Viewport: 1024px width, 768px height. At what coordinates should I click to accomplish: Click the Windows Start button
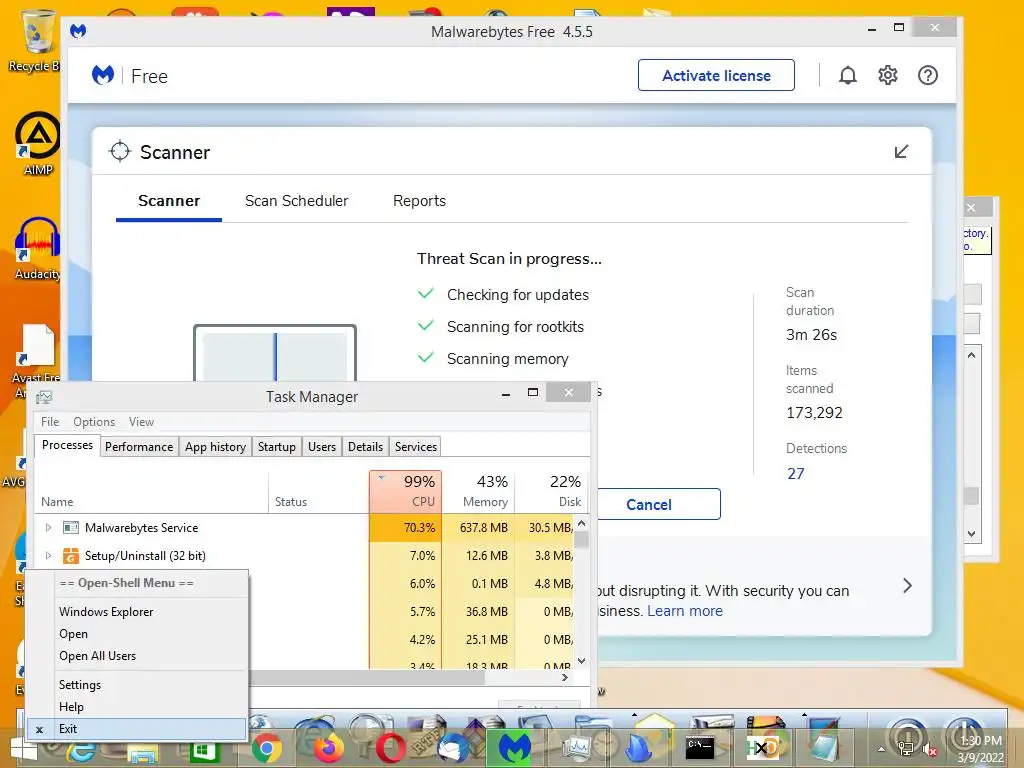point(24,748)
